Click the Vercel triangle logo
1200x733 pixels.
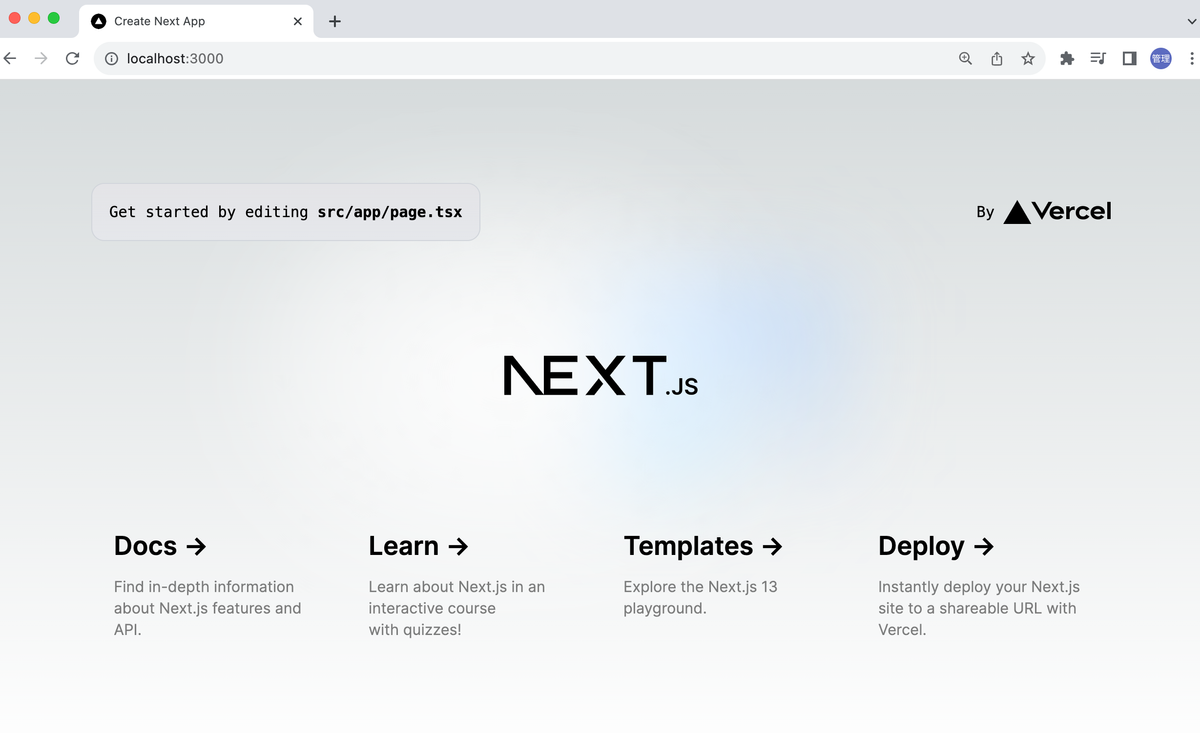[x=1015, y=211]
